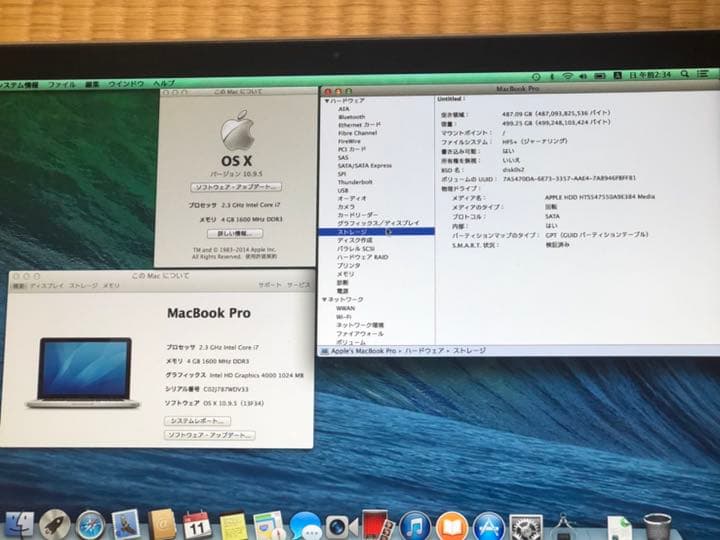Screen dimensions: 720x540
Task: Open ファイル menu
Action: click(62, 84)
